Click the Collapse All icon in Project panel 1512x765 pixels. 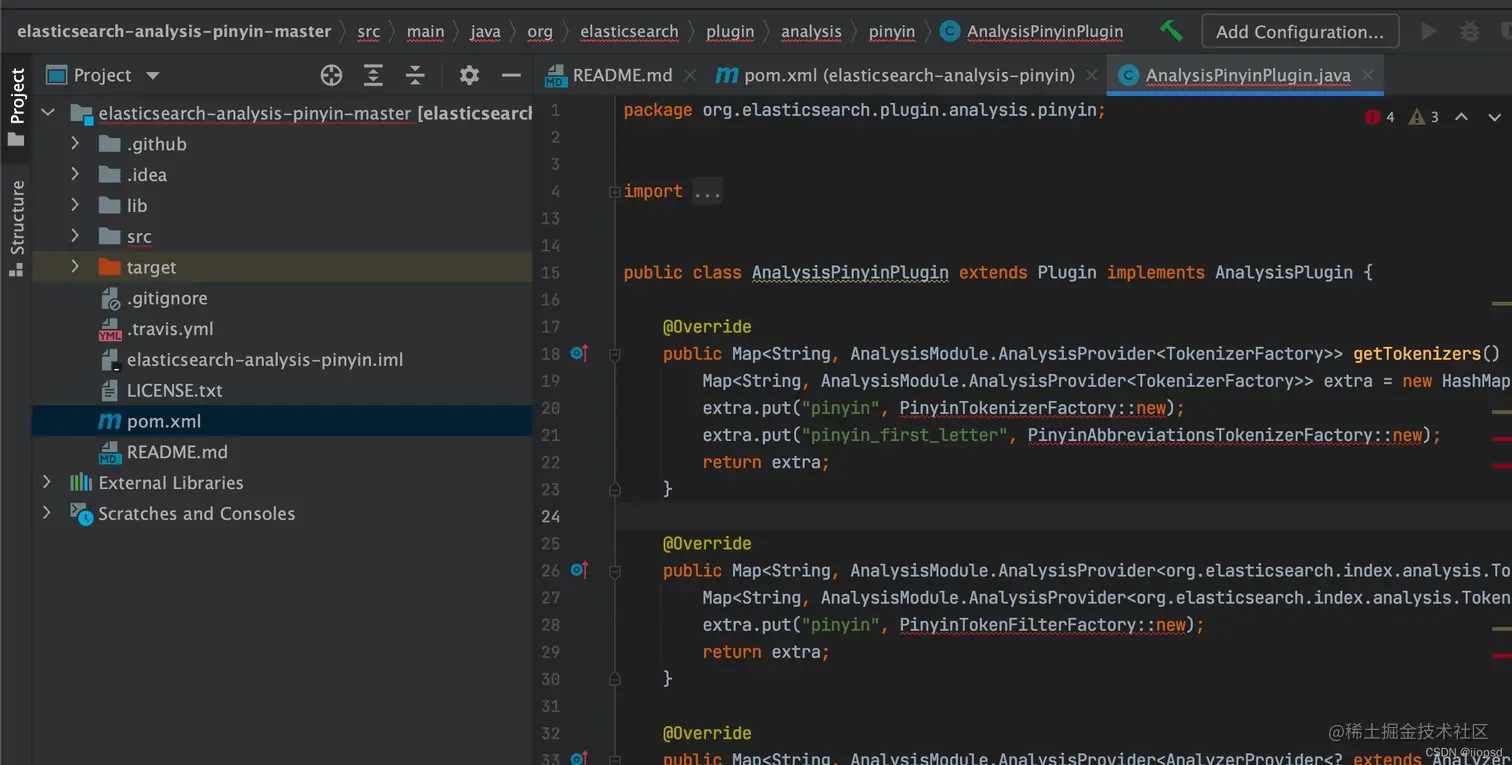coord(415,75)
